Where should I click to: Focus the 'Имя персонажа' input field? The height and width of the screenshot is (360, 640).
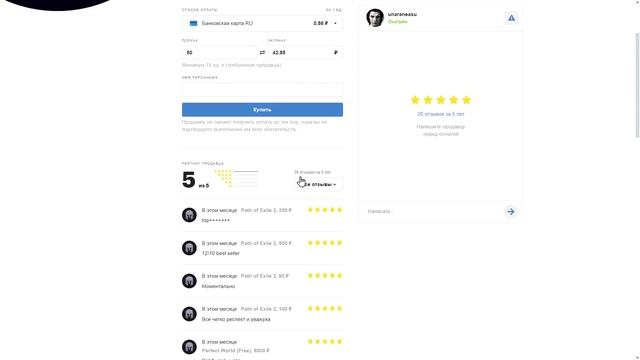[x=262, y=89]
